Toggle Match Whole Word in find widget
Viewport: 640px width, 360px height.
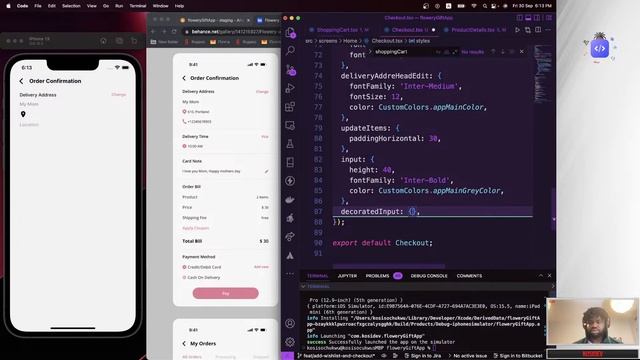coord(447,52)
